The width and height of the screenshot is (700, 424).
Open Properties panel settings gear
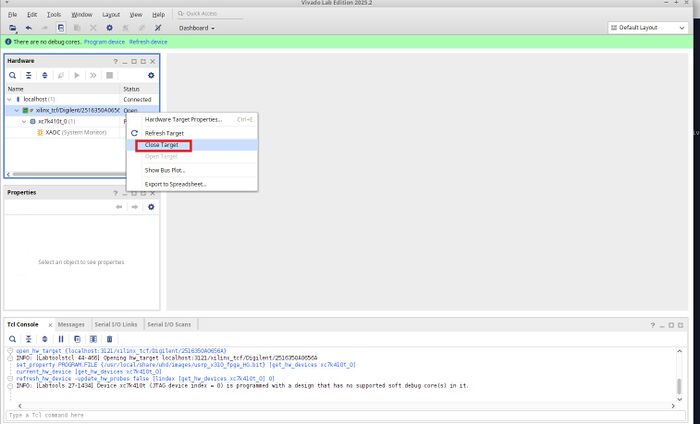151,207
